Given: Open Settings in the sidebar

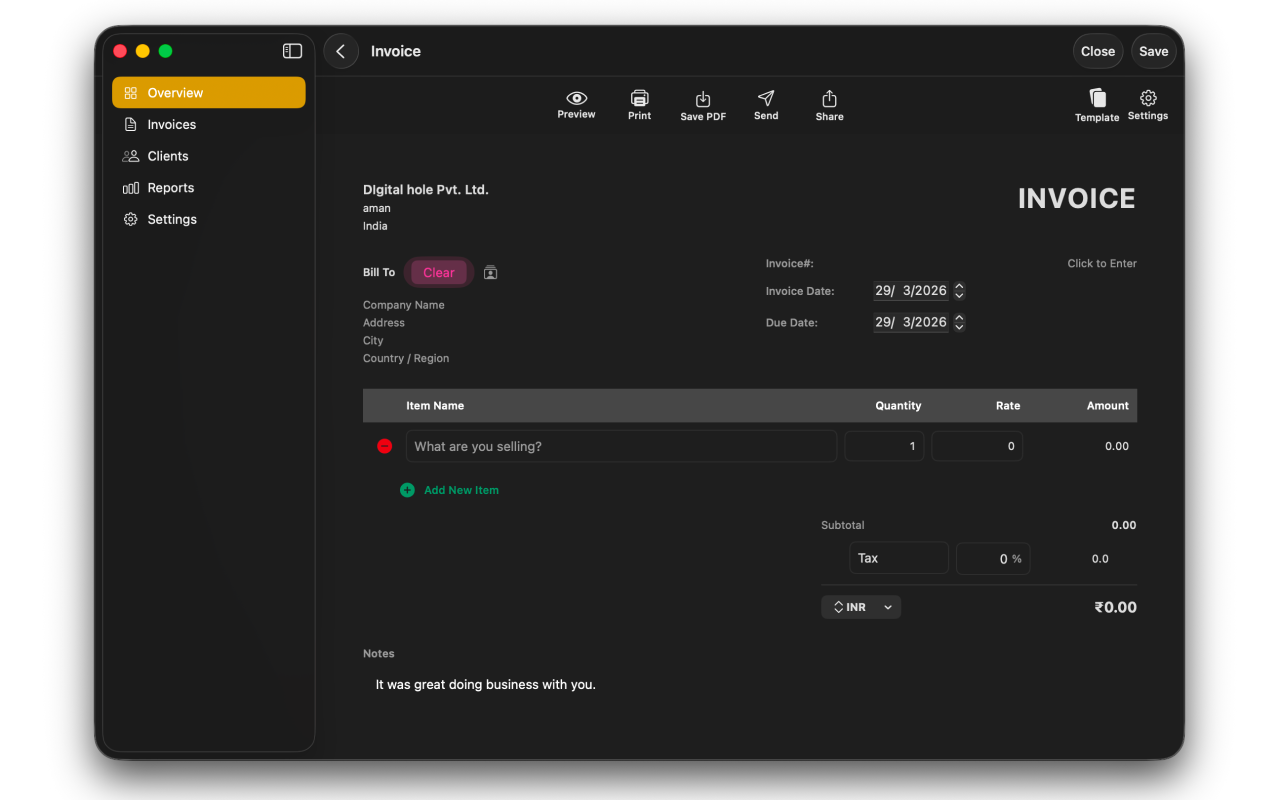Looking at the screenshot, I should pos(209,219).
